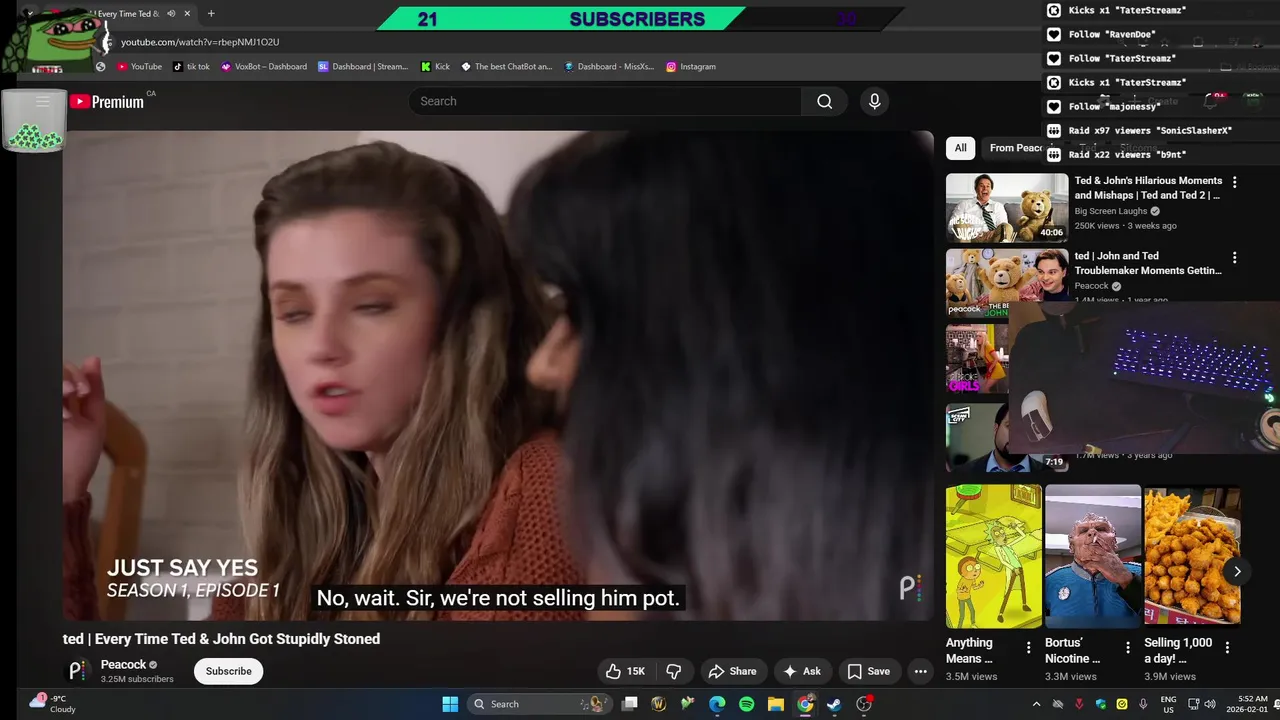Open the Dashboard | Stream... bookmark
Screen dimensions: 1280x720
pyautogui.click(x=363, y=66)
